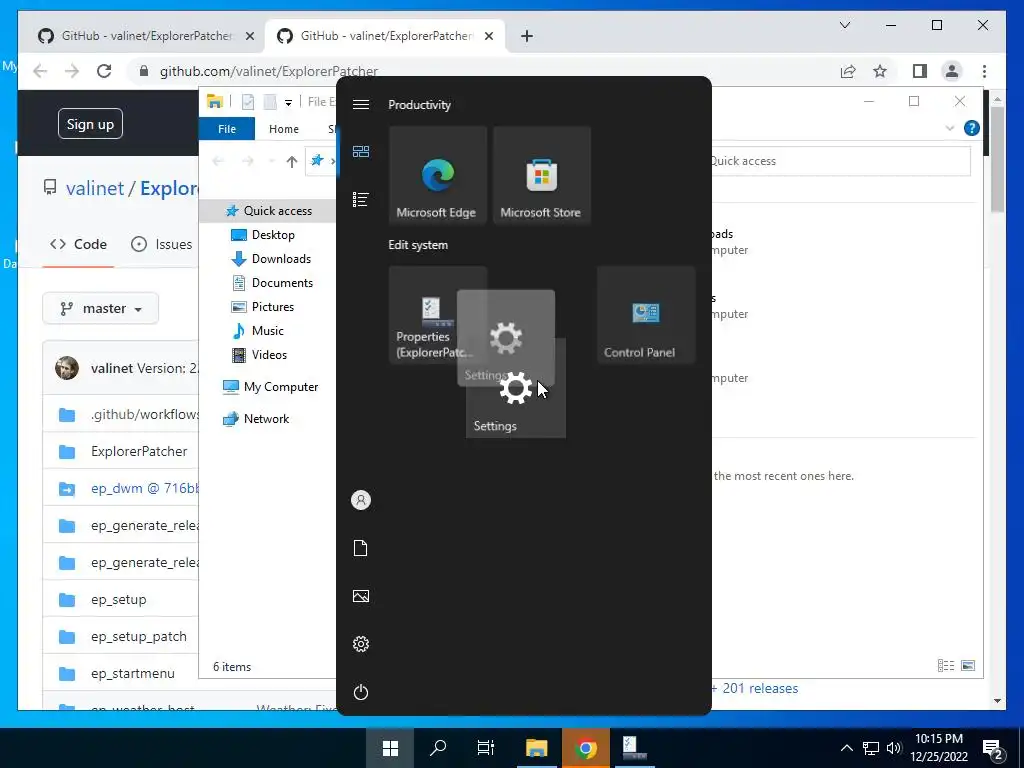Open the GitHub Issues tab
1024x768 pixels.
161,244
